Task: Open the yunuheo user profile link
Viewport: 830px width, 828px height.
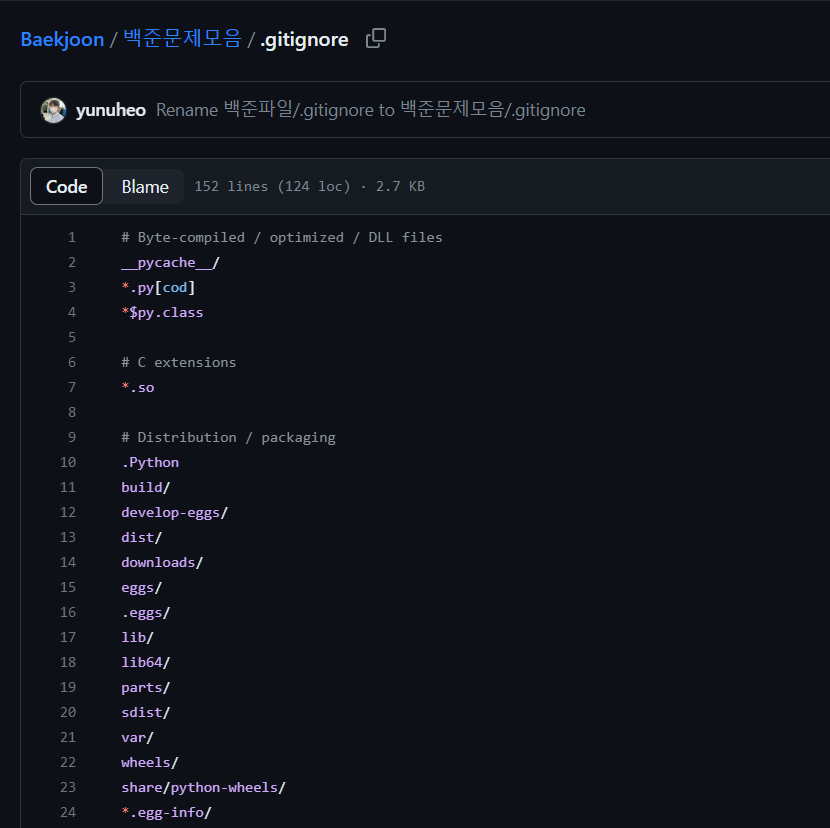Action: click(x=111, y=110)
